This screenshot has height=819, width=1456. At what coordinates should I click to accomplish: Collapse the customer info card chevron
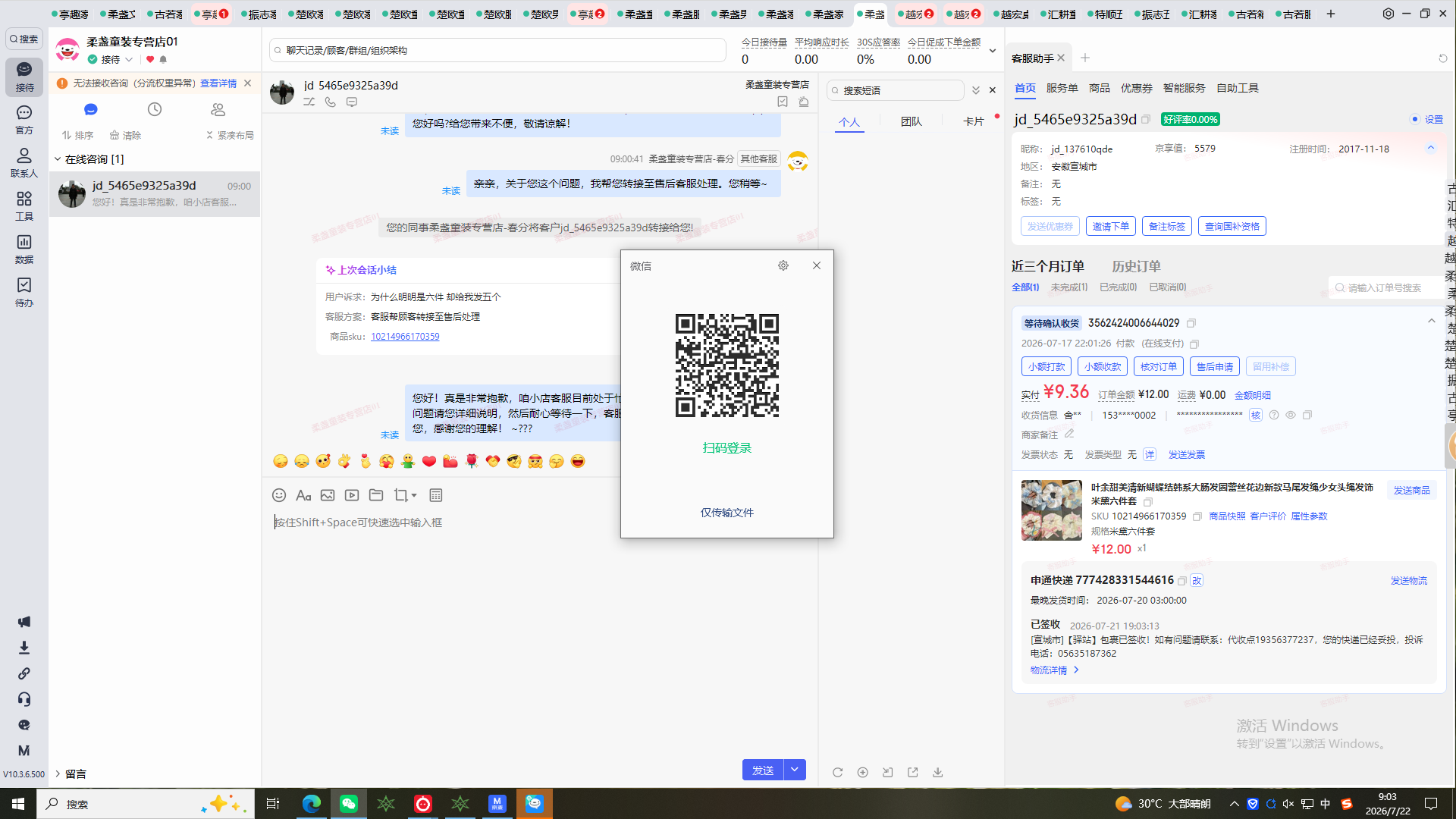(x=1431, y=148)
